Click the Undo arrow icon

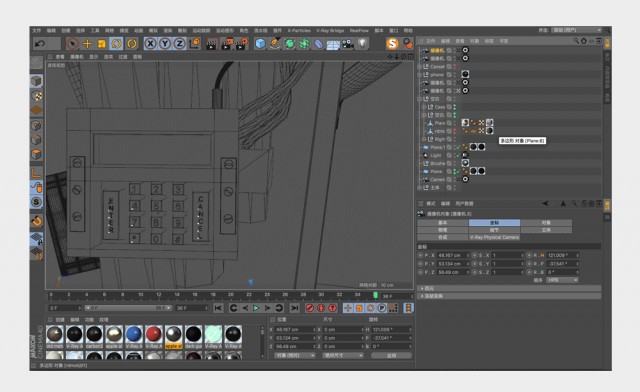pos(40,43)
